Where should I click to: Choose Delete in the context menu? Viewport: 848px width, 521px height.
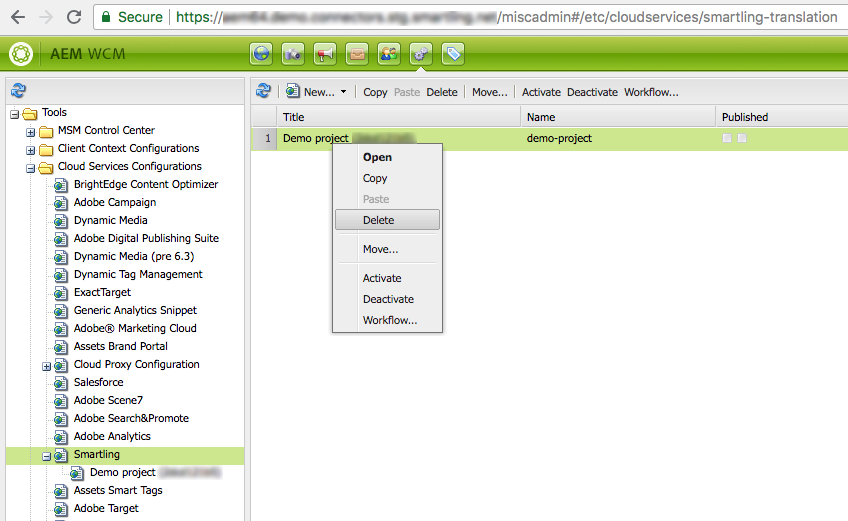coord(387,220)
